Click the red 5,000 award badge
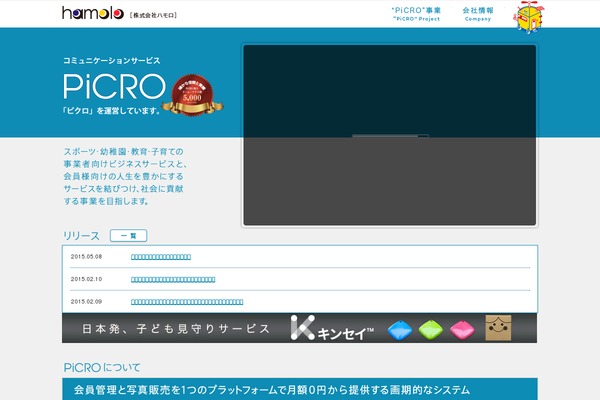Screen dimensions: 600x400 192,95
